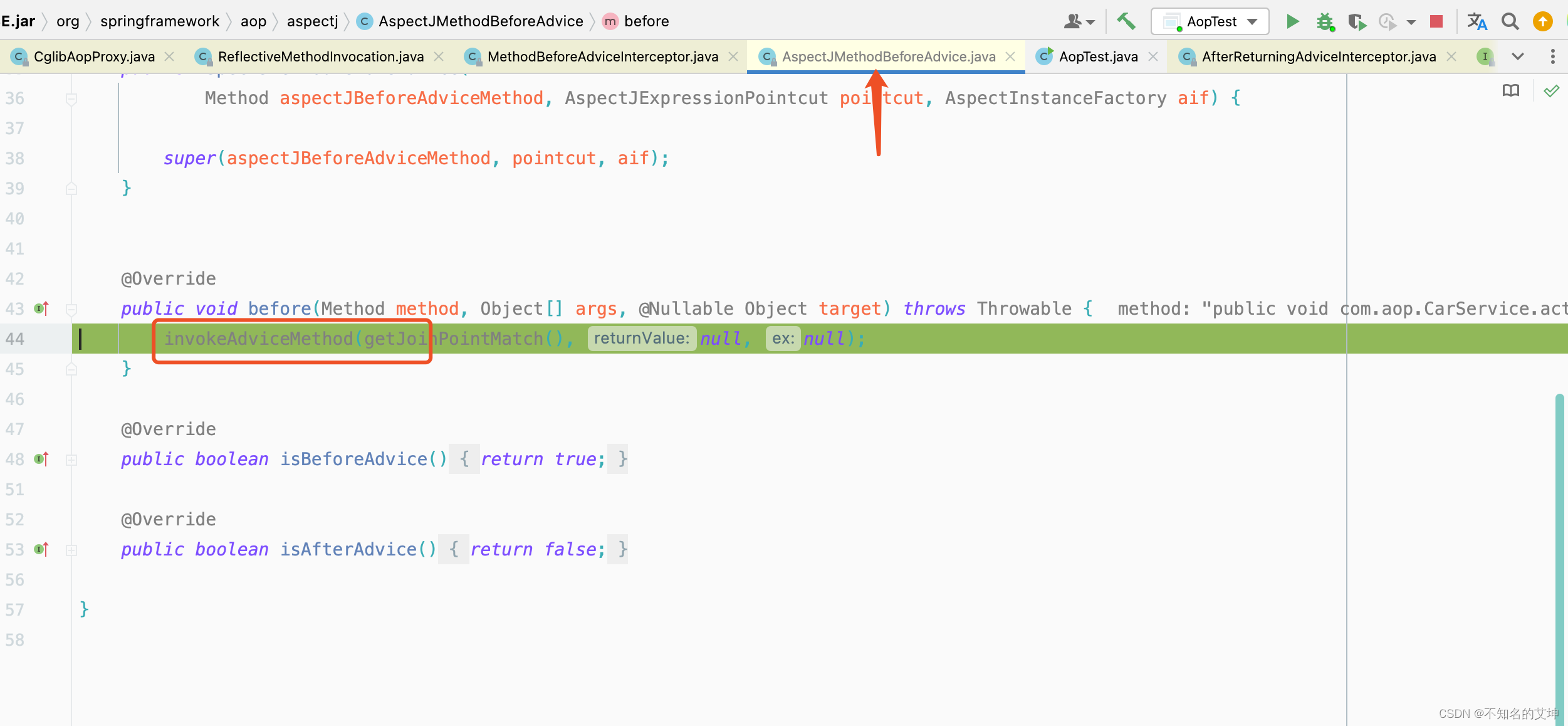Collapse constructor fold marker at line 36
Screen dimensions: 1568x726
point(71,98)
